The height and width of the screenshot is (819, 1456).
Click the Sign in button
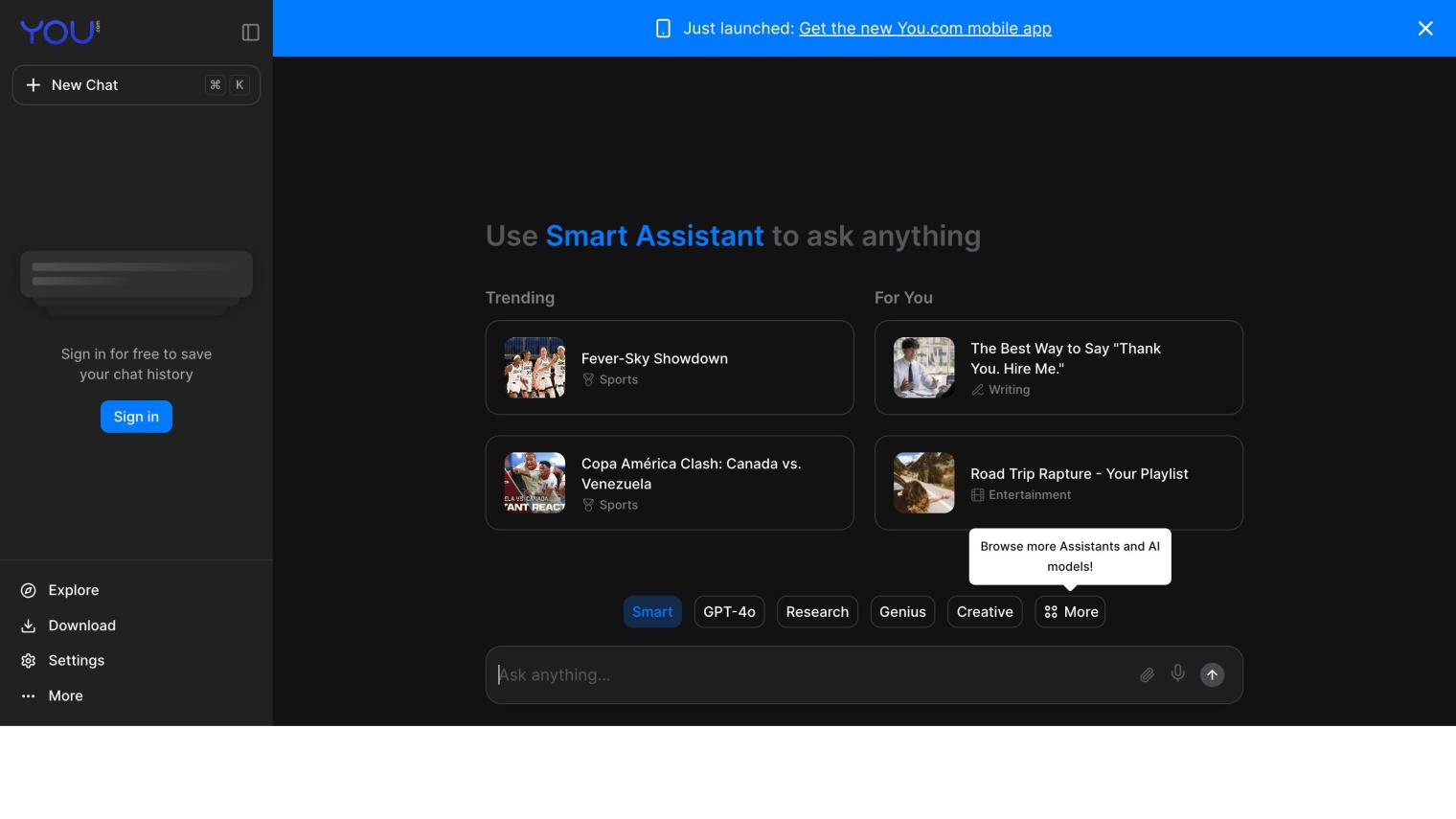pyautogui.click(x=136, y=417)
